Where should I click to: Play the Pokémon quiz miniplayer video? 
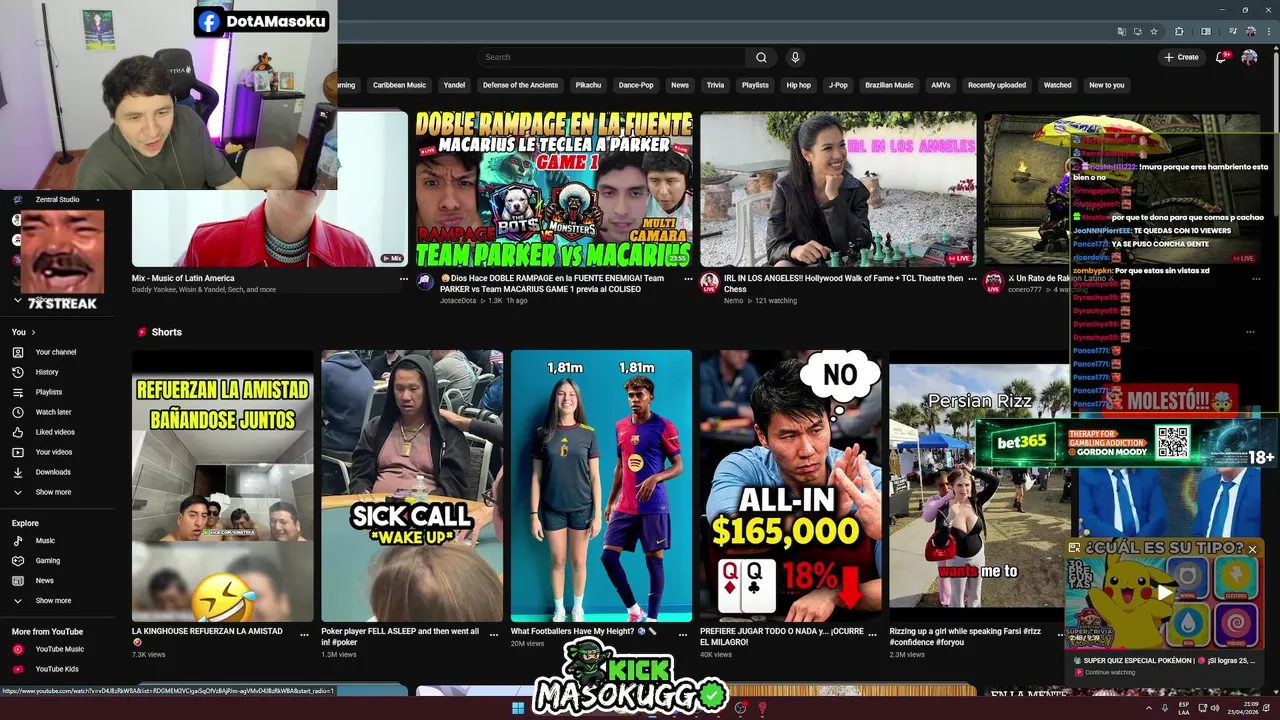pos(1164,593)
